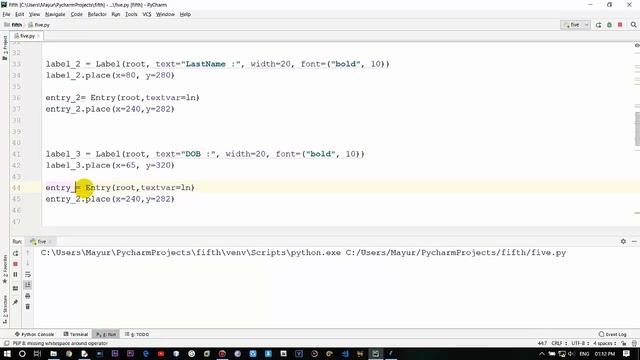Screen dimensions: 640x360
Task: Open the View menu
Action: (x=34, y=14)
